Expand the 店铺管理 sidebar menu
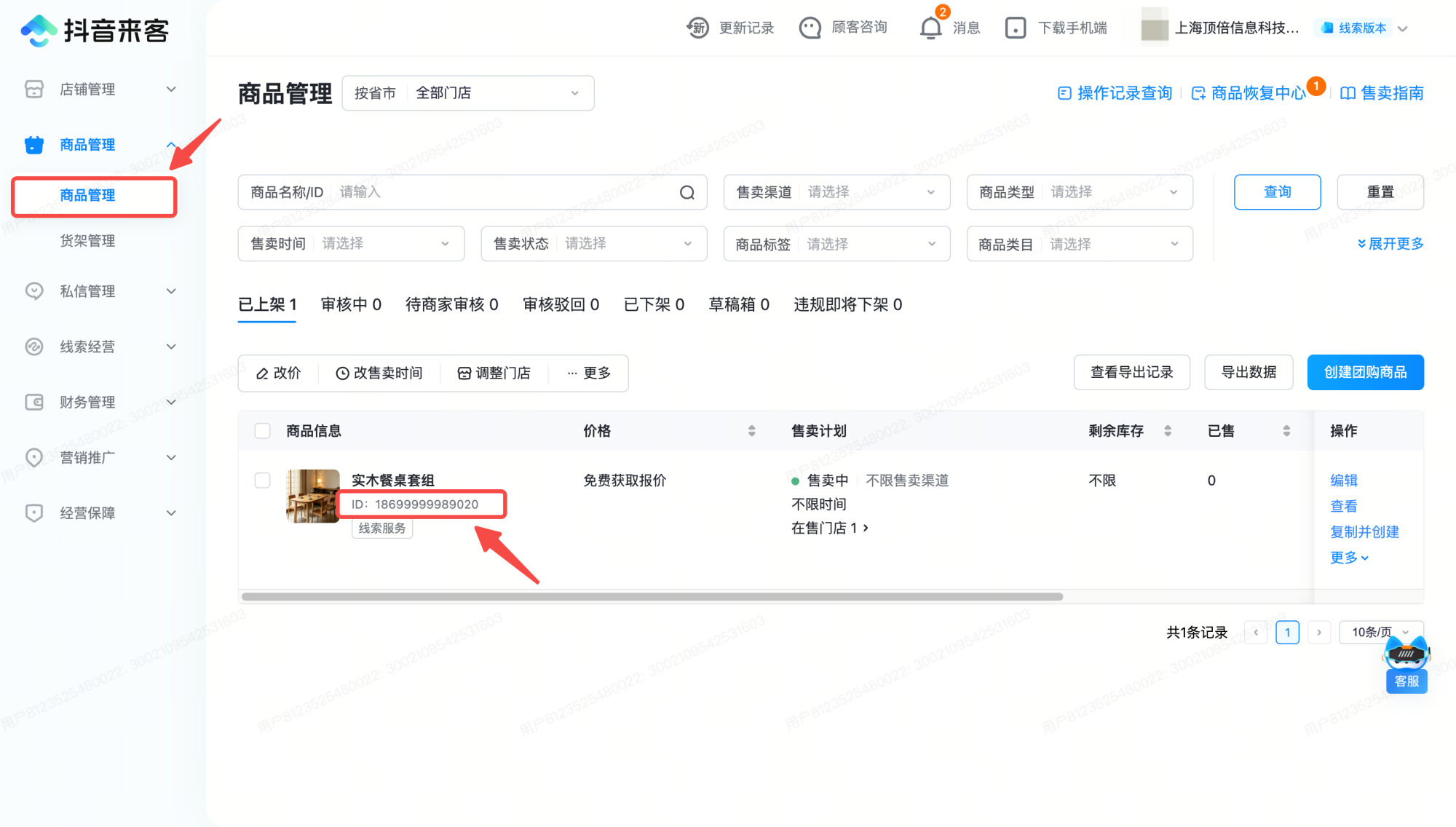Viewport: 1456px width, 827px height. coord(171,89)
